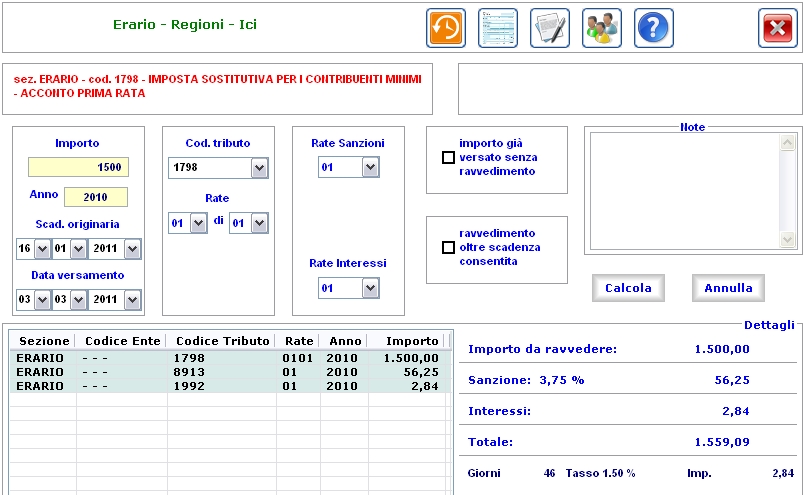Image resolution: width=805 pixels, height=495 pixels.
Task: Click inside the Note text area
Action: (x=684, y=191)
